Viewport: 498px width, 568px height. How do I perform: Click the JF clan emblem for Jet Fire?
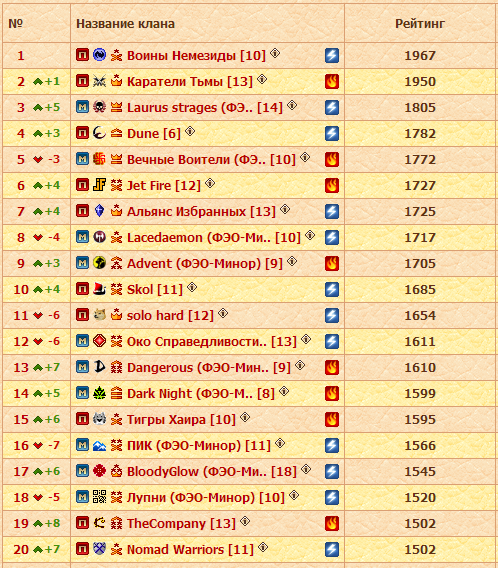pos(99,185)
